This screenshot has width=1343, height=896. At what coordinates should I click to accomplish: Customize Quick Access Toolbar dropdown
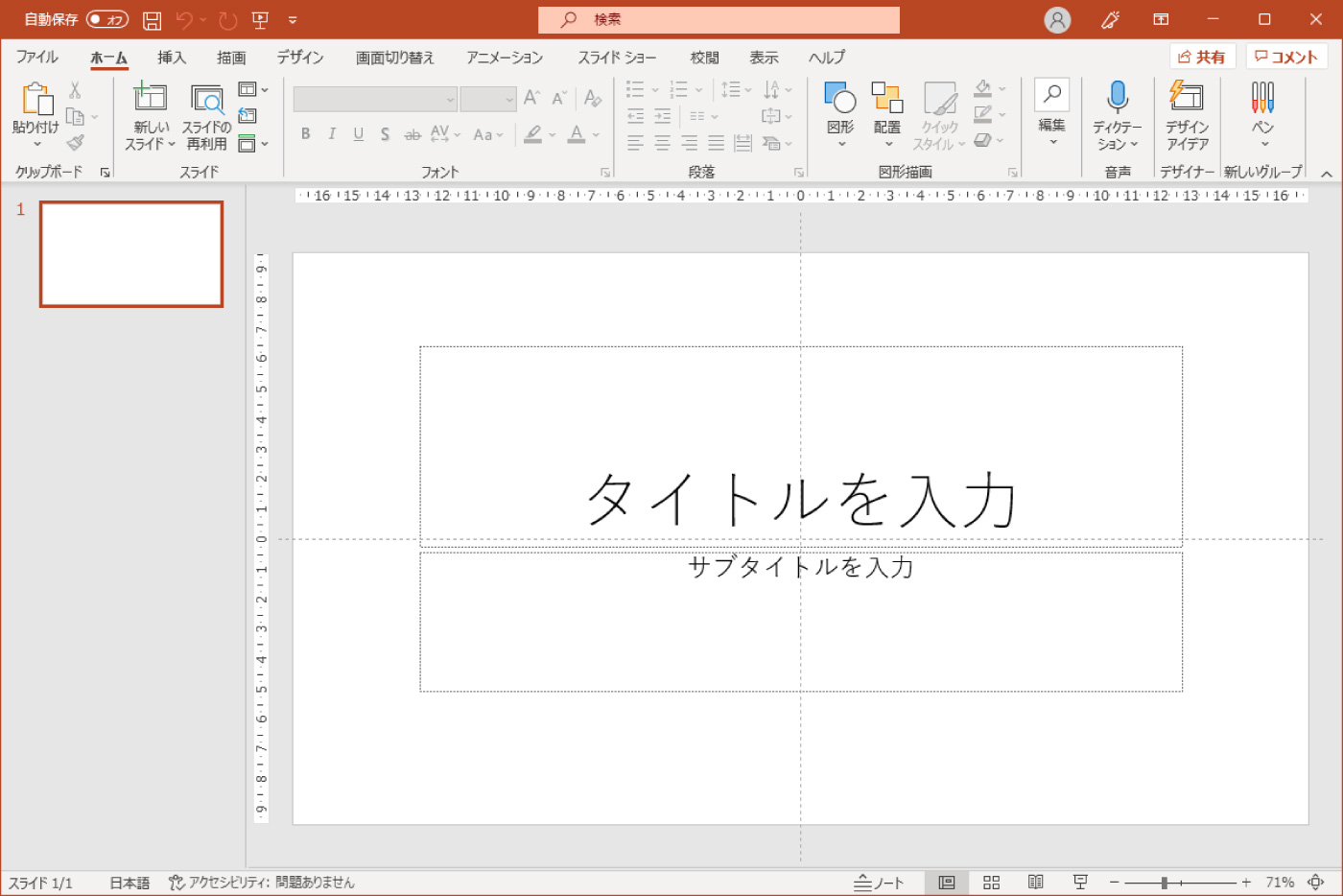[293, 19]
